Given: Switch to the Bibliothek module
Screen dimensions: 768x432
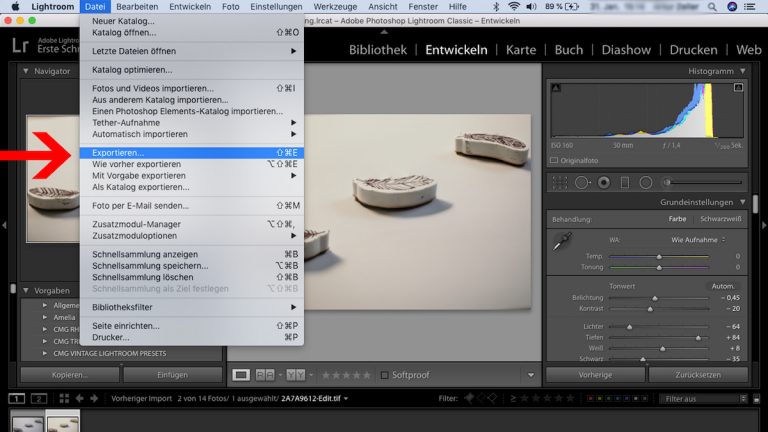Looking at the screenshot, I should 377,49.
